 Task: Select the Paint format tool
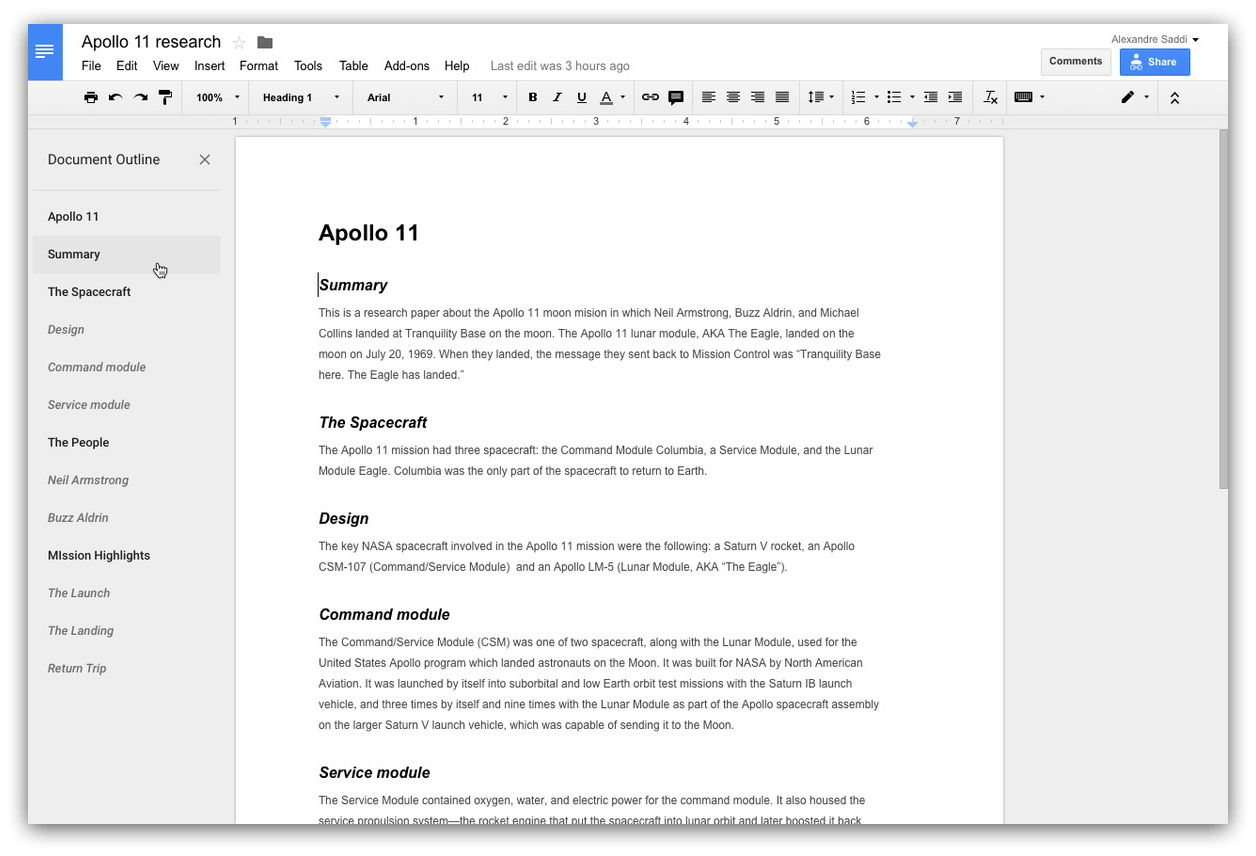tap(166, 97)
